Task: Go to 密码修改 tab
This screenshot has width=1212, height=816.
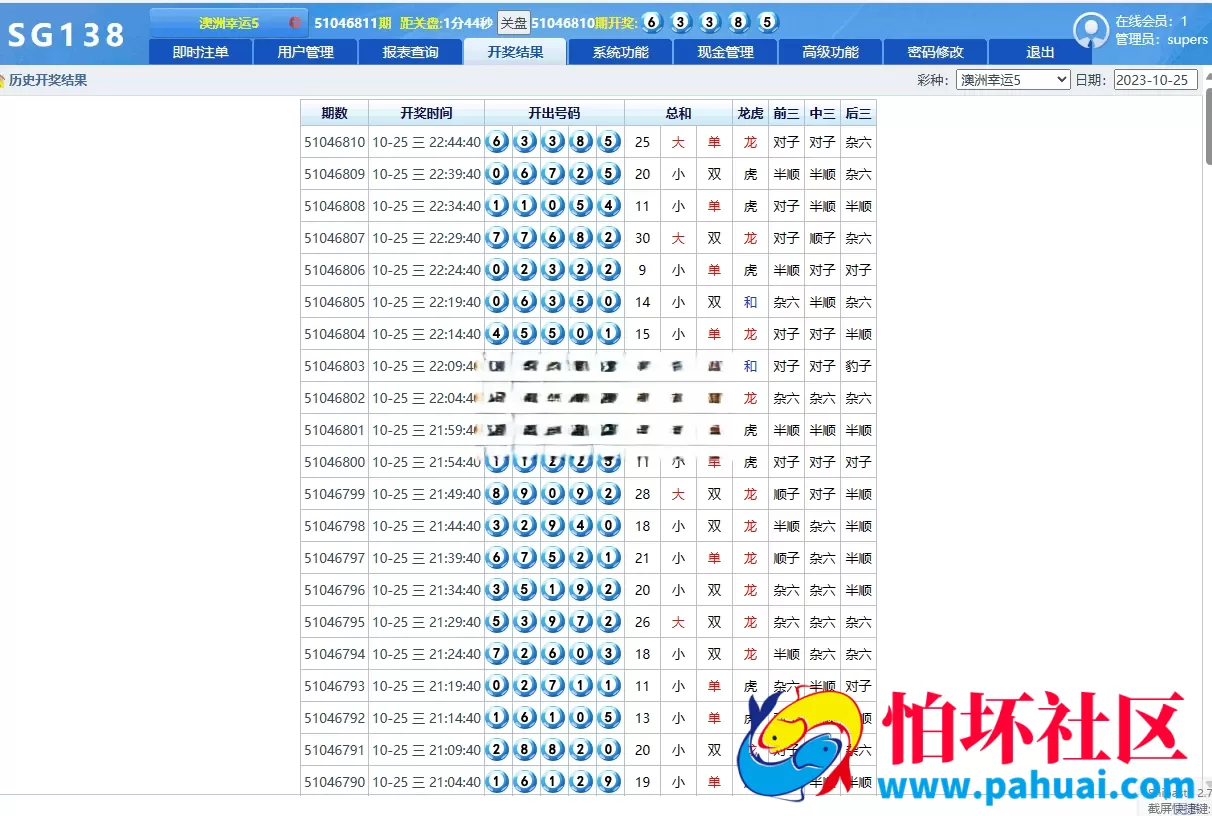Action: 935,52
